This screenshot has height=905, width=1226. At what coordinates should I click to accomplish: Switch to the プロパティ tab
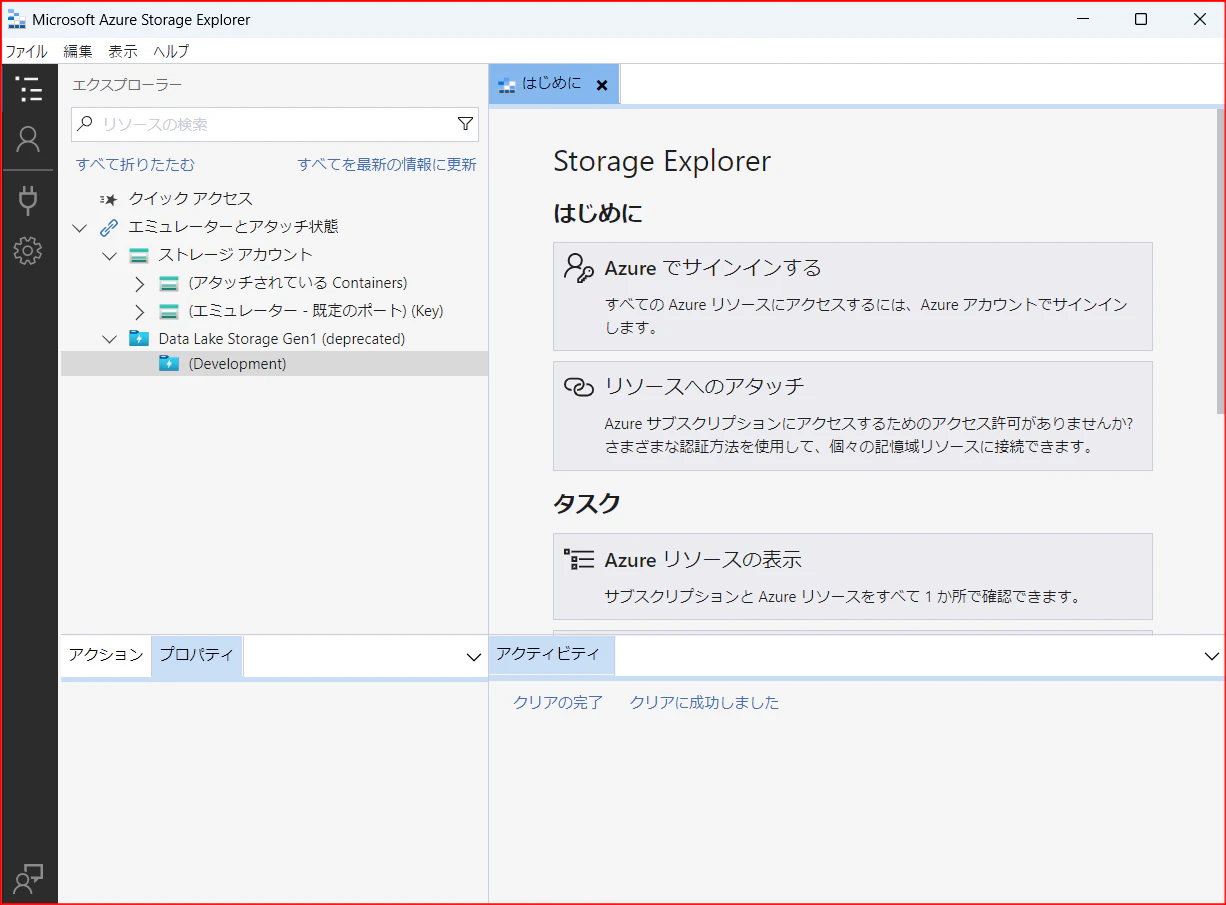196,655
